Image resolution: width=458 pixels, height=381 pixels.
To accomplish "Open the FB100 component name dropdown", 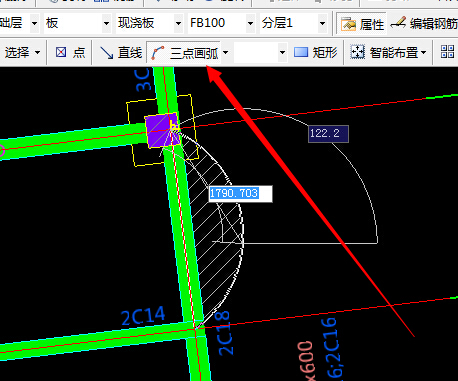I will [250, 23].
